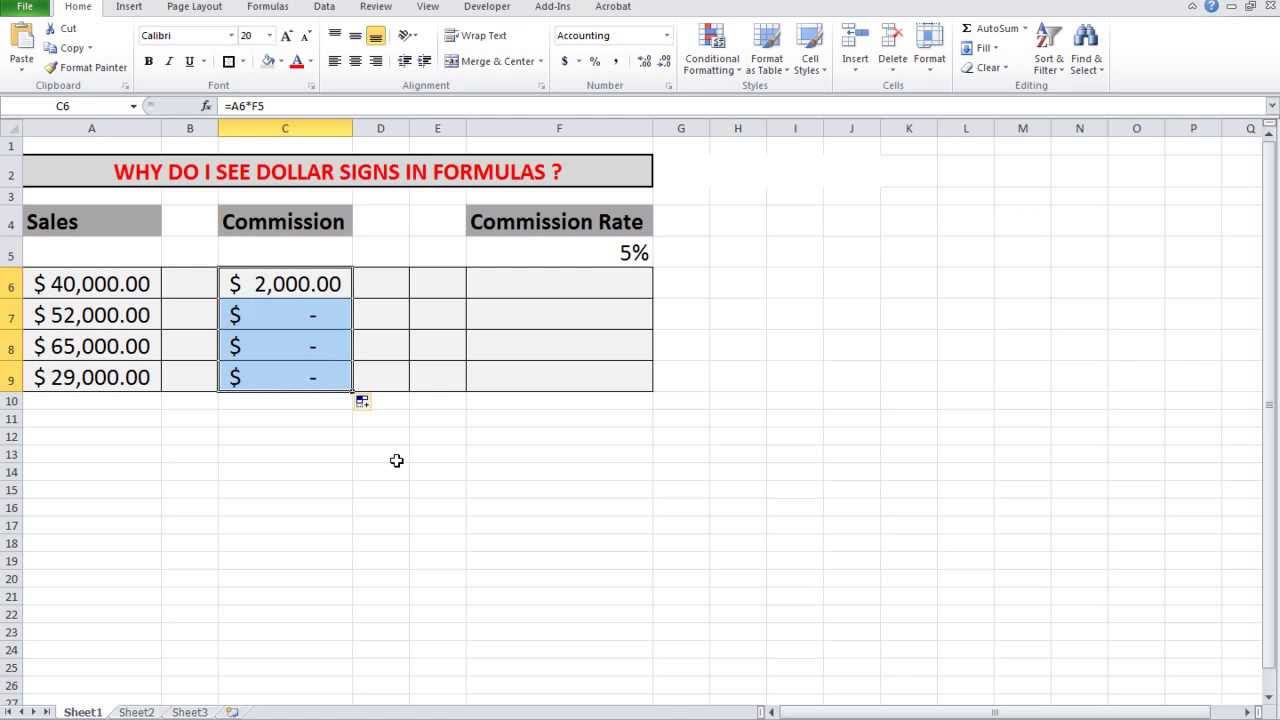Open Find & Select menu

(x=1086, y=49)
